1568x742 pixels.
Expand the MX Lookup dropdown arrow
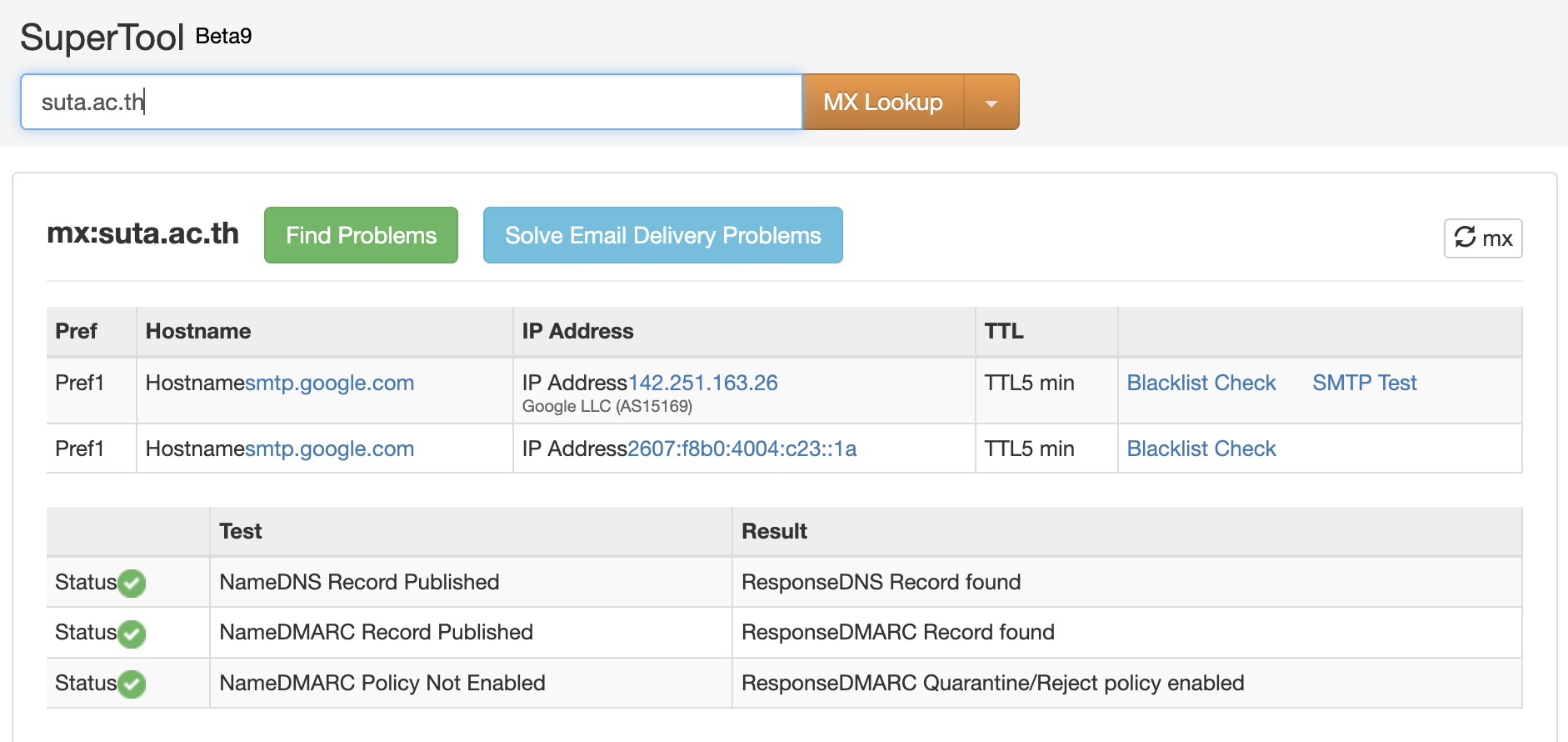pyautogui.click(x=991, y=103)
